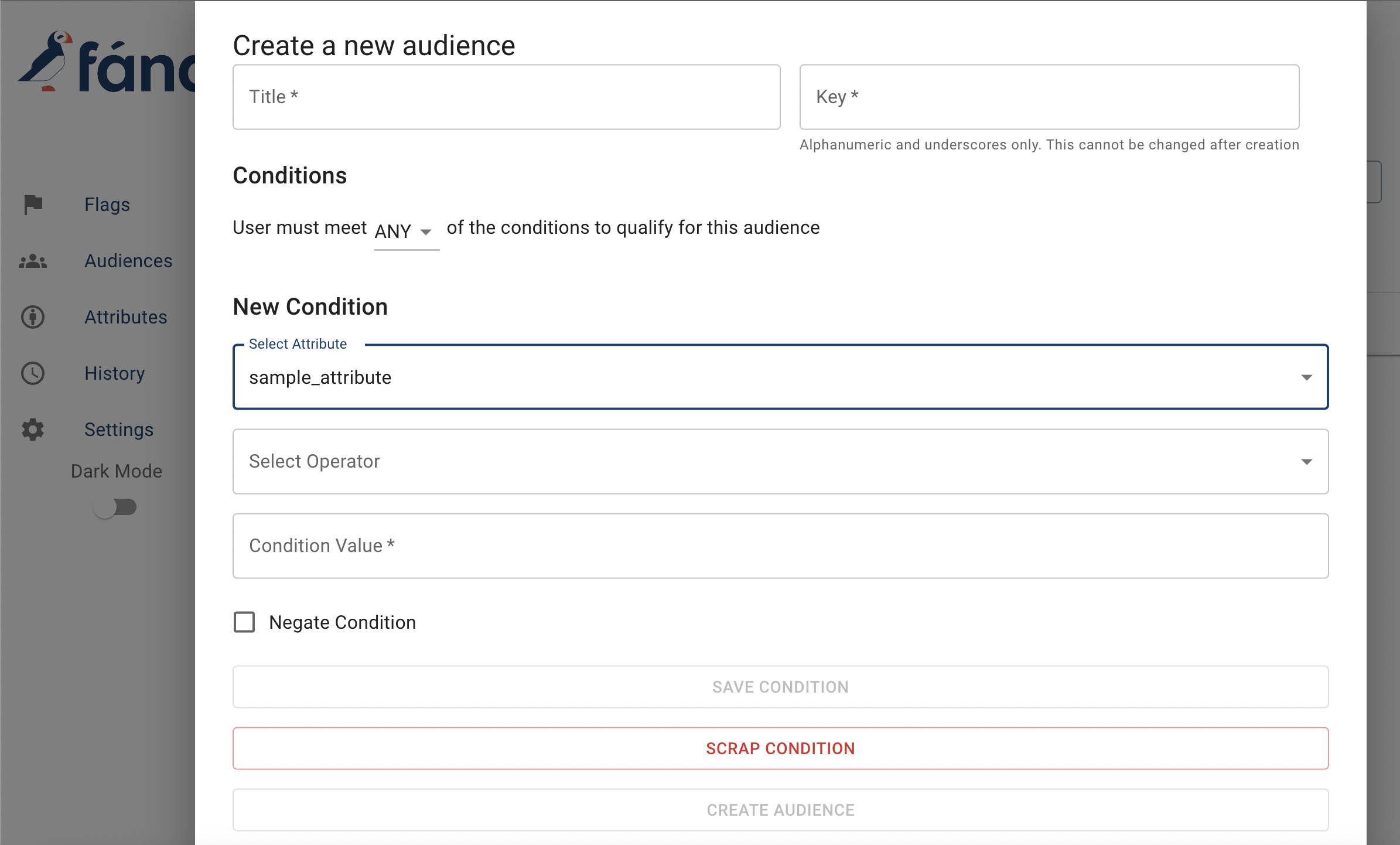
Task: Click the Audiences people icon
Action: click(x=33, y=261)
